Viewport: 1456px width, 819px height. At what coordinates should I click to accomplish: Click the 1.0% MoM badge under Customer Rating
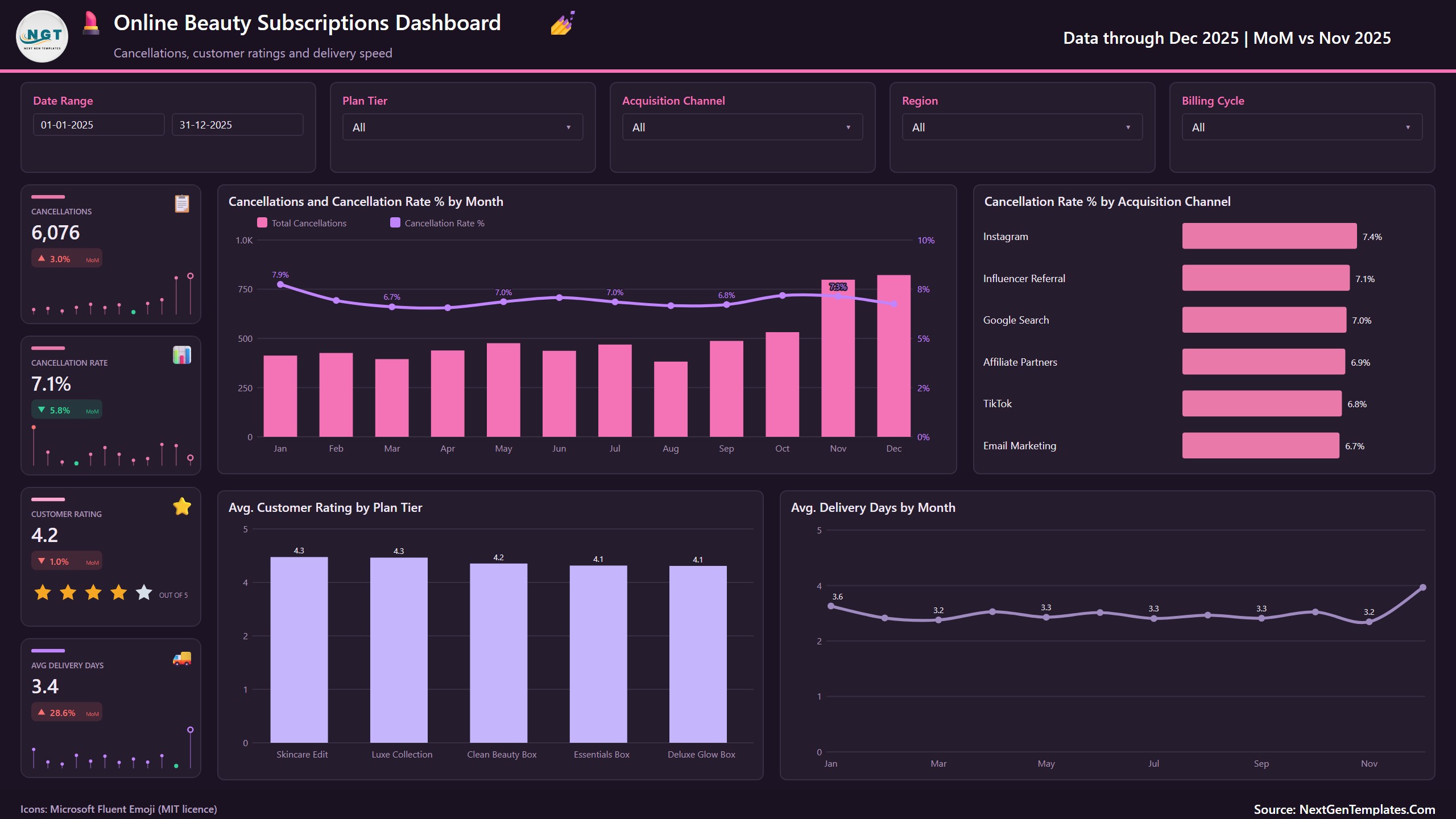tap(67, 561)
